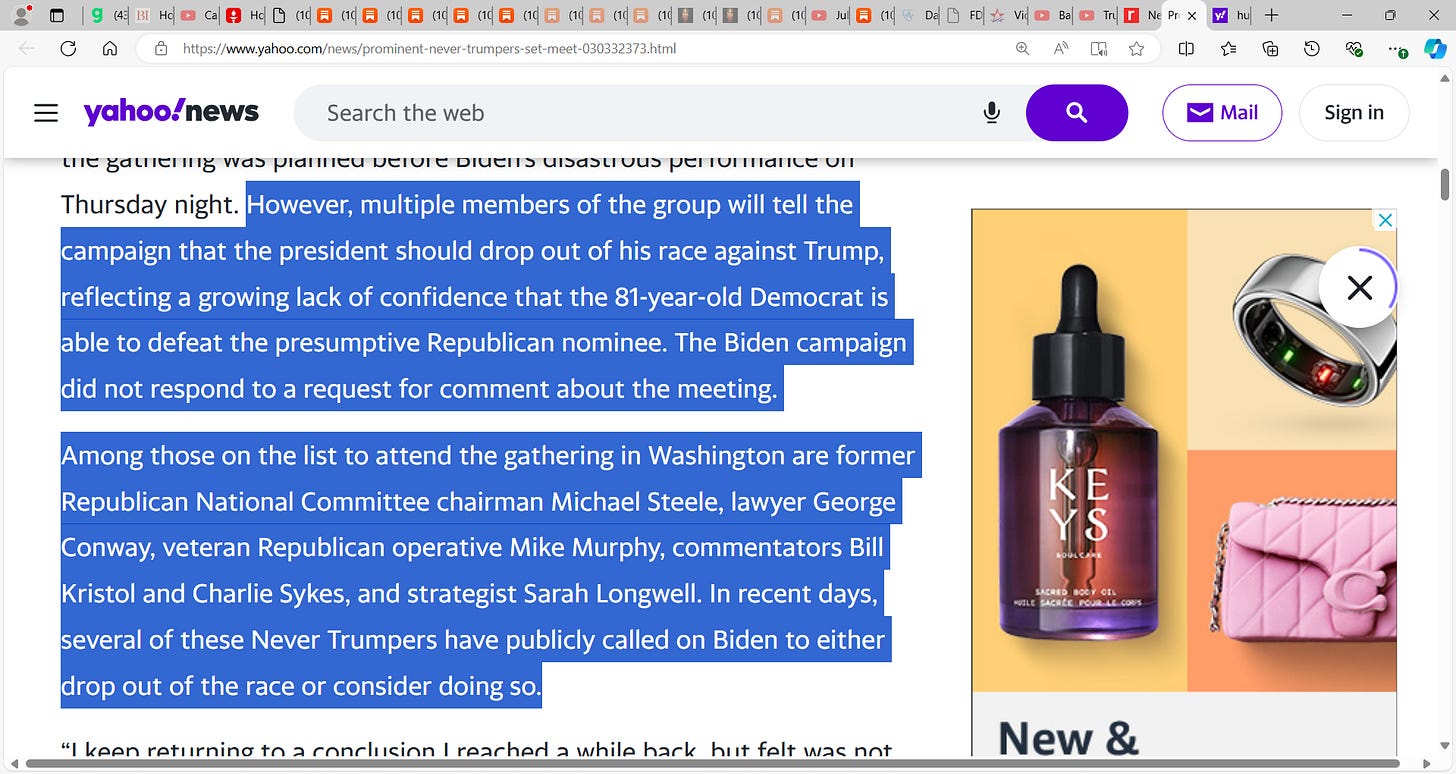Open the tab actions menu icon
The height and width of the screenshot is (774, 1456).
pyautogui.click(x=57, y=16)
